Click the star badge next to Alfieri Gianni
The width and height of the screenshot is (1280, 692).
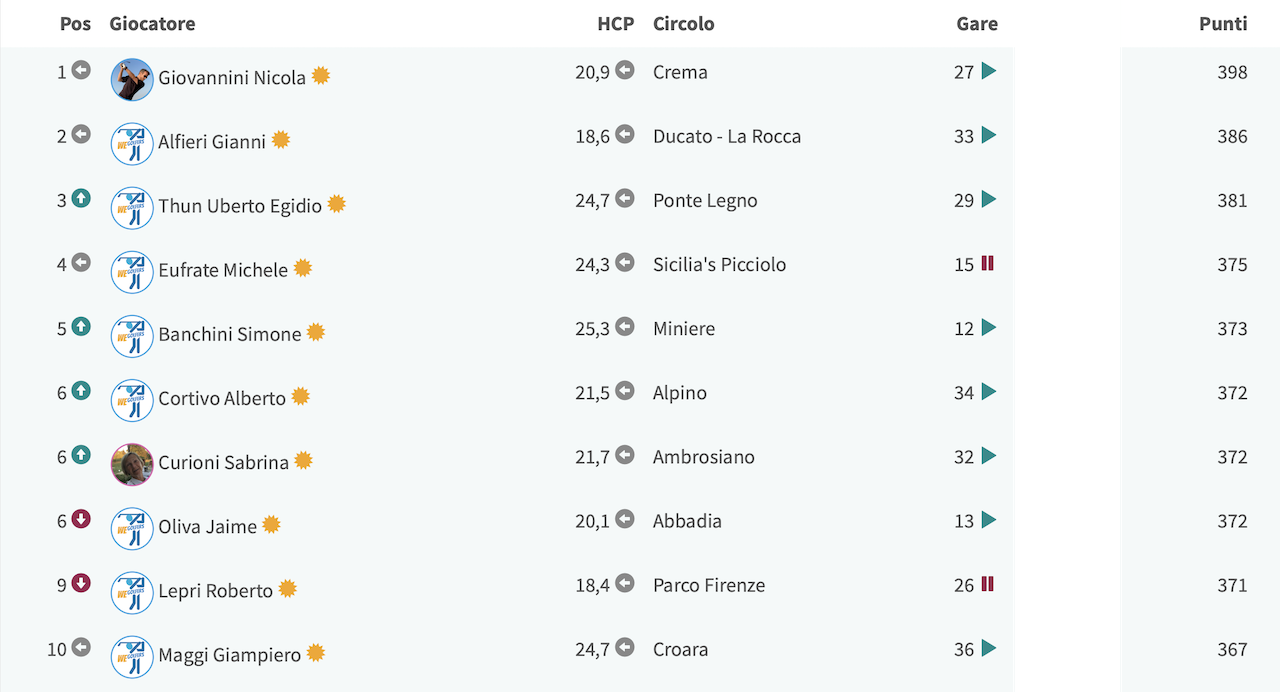click(281, 140)
